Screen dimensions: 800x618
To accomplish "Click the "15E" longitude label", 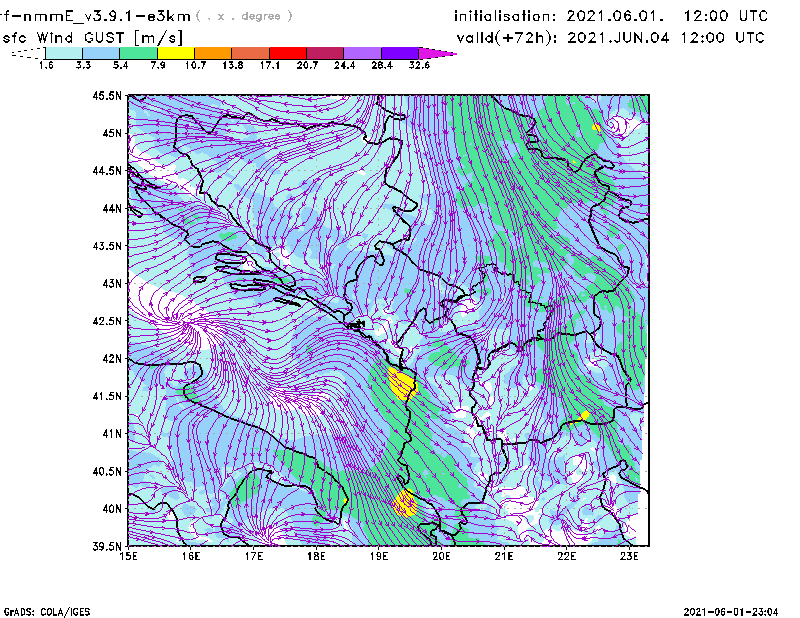I will (x=128, y=556).
